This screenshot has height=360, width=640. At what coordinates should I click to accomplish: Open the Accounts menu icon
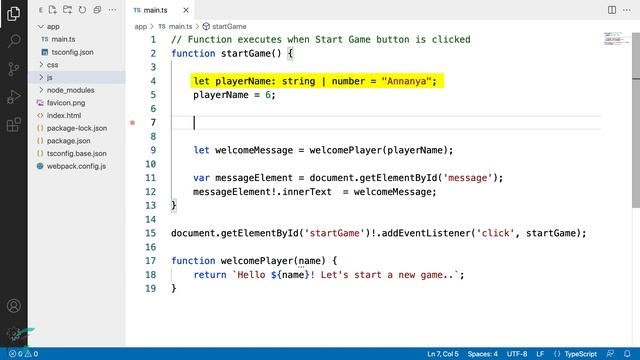click(x=13, y=306)
